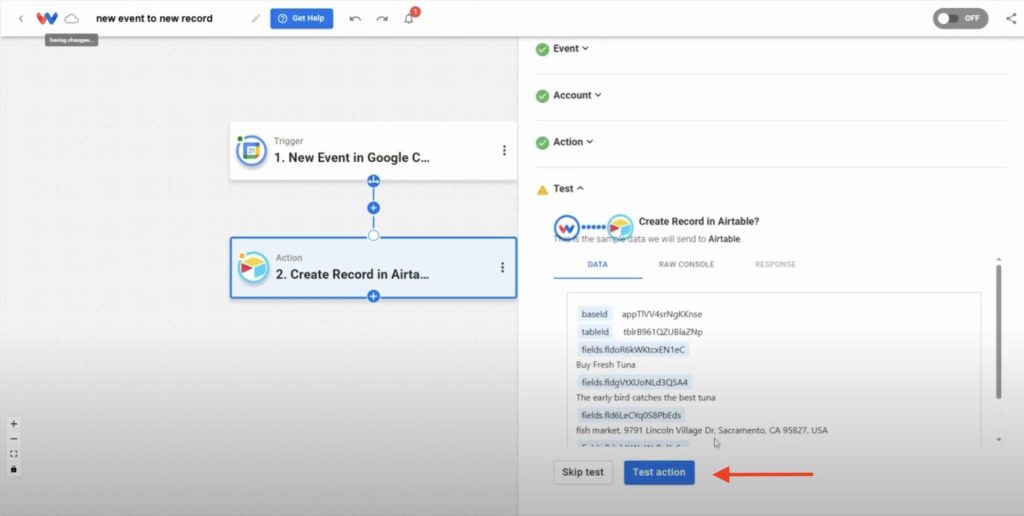Select the fish market address text
Image resolution: width=1024 pixels, height=516 pixels.
point(701,430)
